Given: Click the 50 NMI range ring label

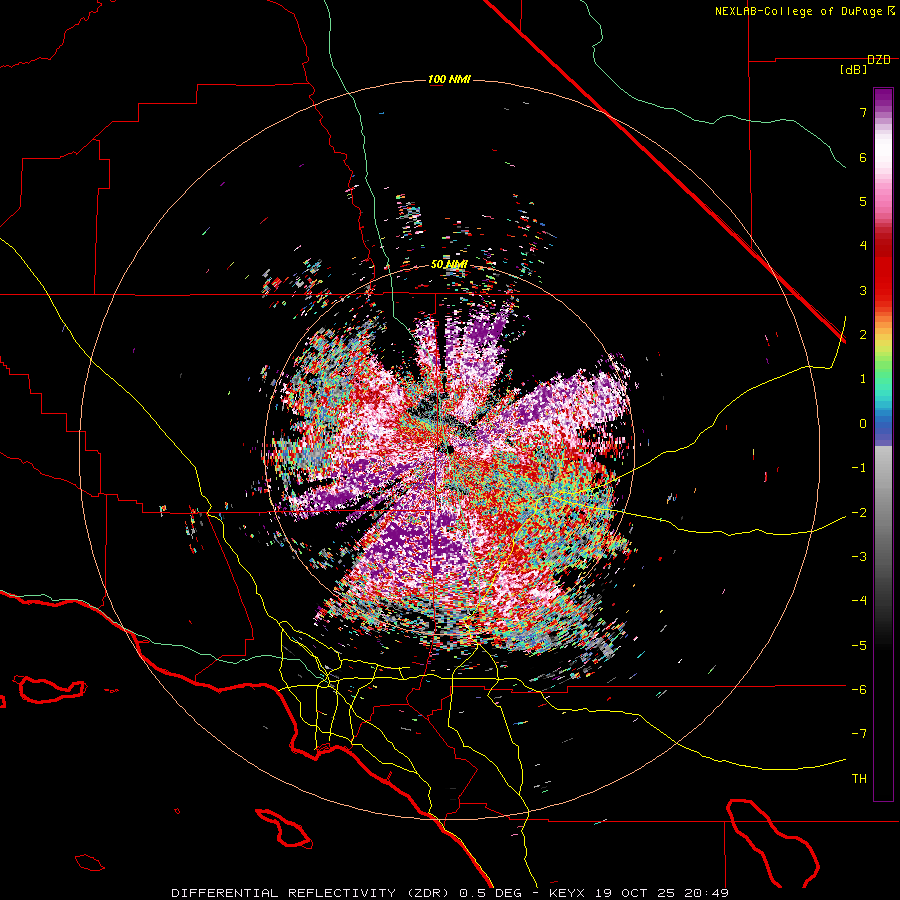Looking at the screenshot, I should pos(449,265).
